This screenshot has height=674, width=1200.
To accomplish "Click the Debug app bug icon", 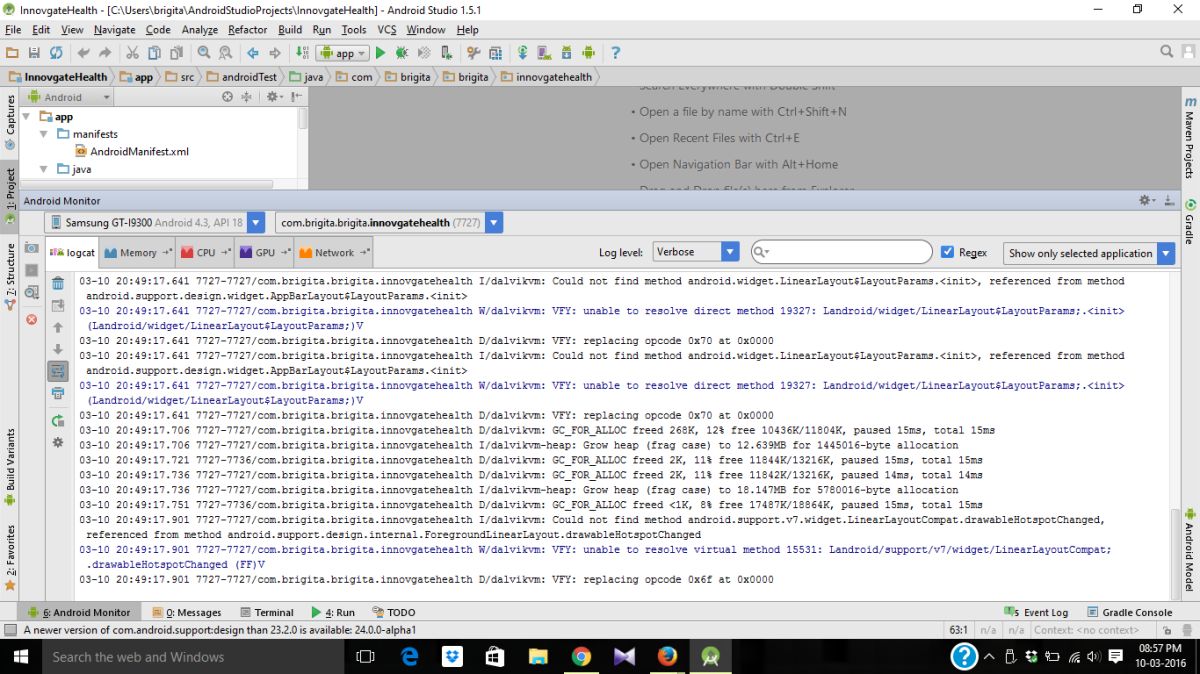I will coord(402,53).
